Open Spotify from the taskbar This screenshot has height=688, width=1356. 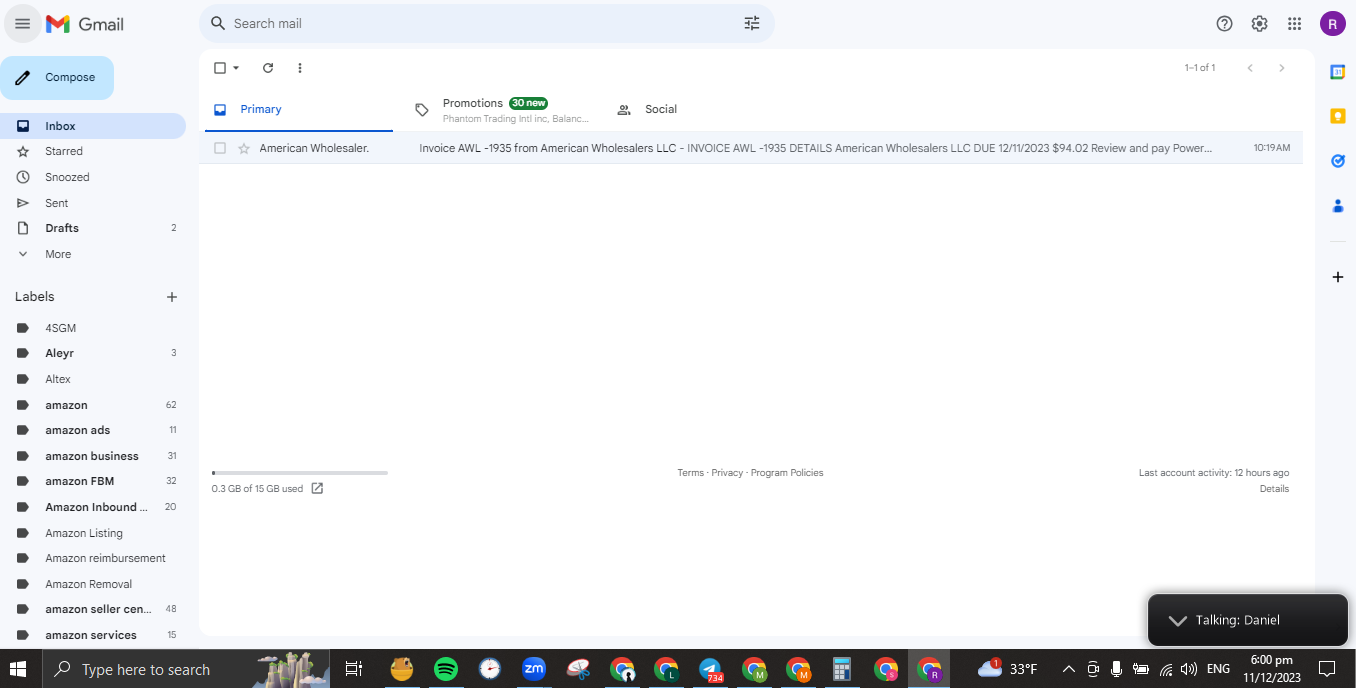pyautogui.click(x=446, y=669)
